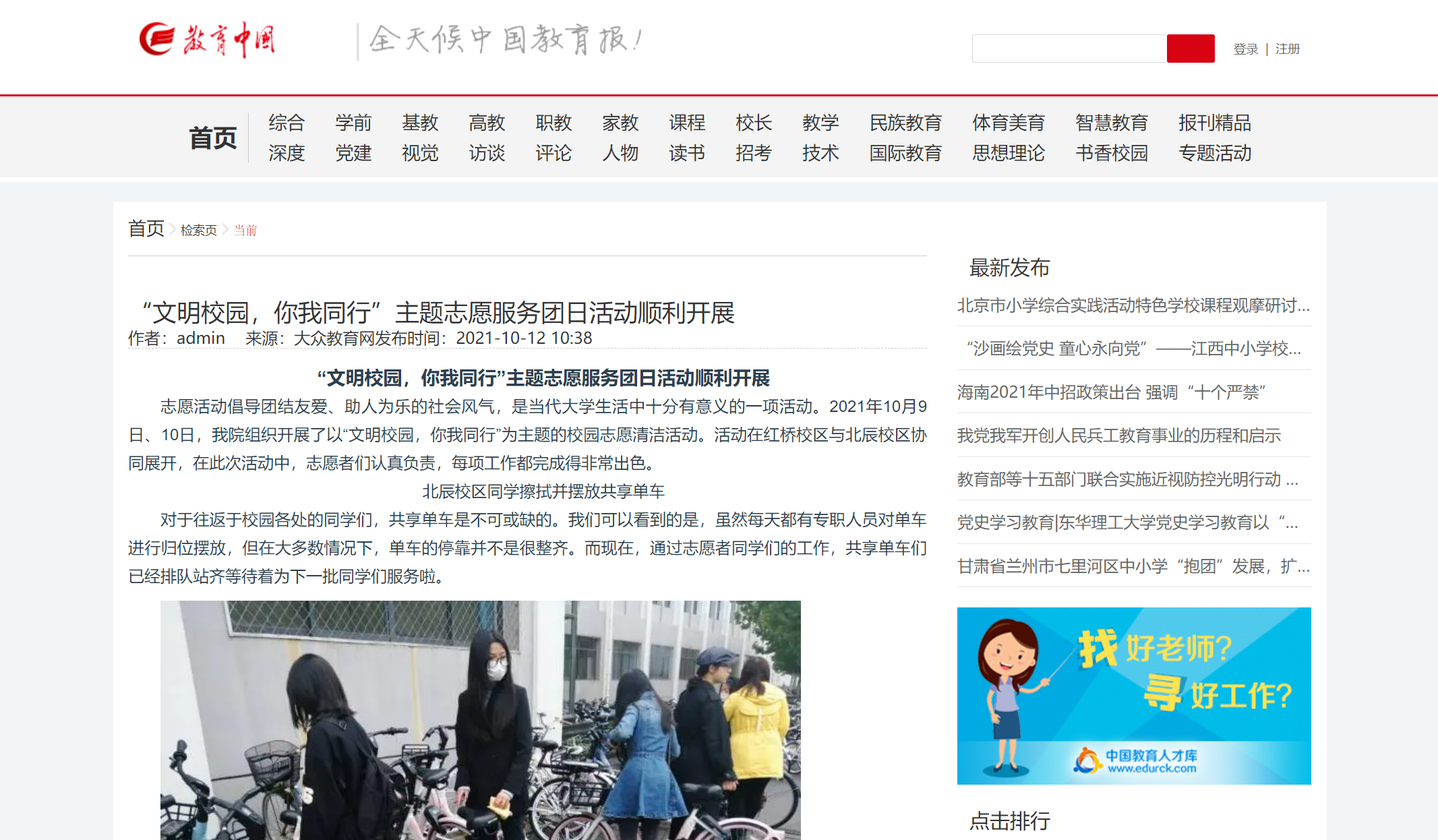This screenshot has height=840, width=1438.
Task: Click 检索页 in the breadcrumb trail
Action: [x=198, y=231]
